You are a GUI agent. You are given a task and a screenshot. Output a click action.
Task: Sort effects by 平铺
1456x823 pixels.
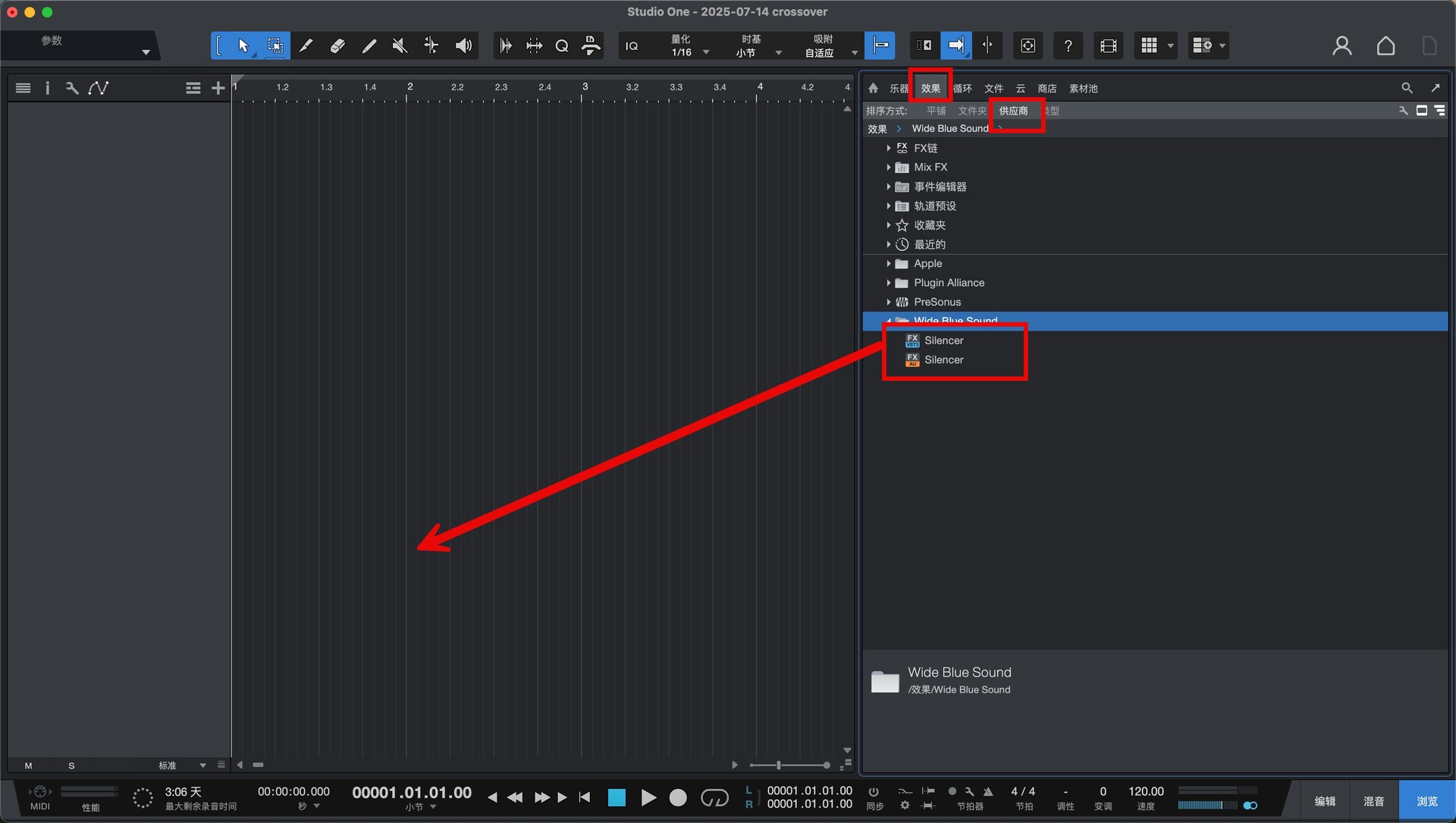click(x=936, y=111)
